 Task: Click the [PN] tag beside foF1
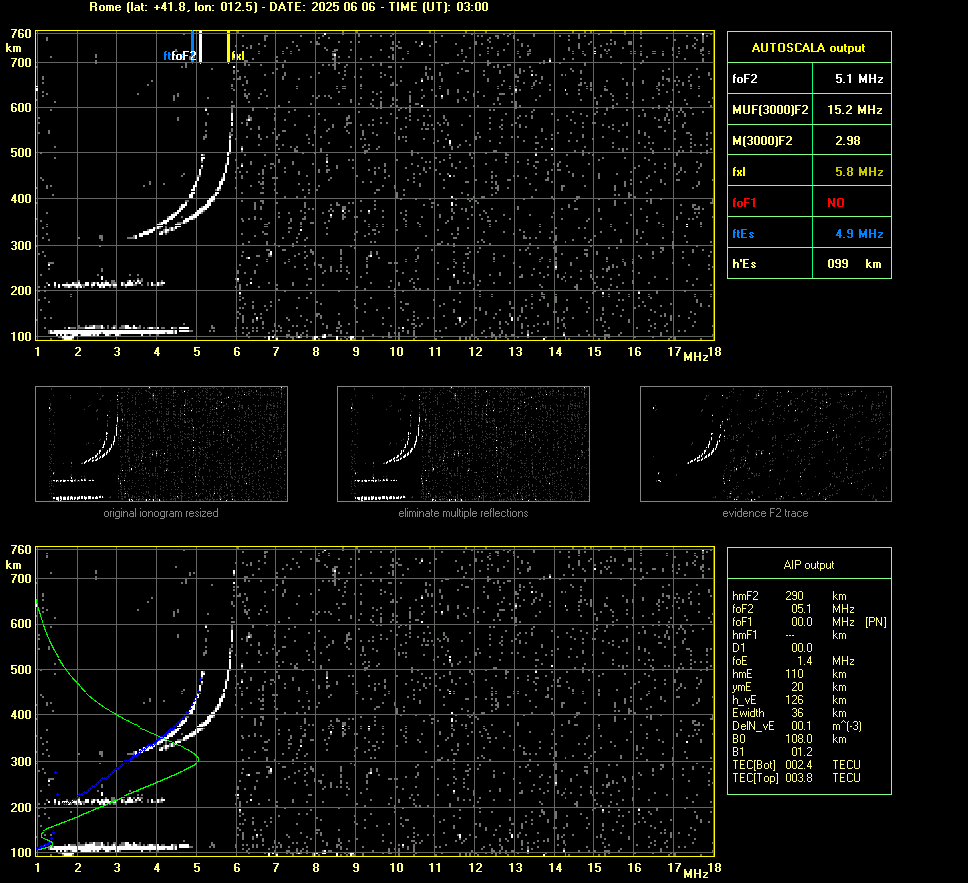click(876, 622)
